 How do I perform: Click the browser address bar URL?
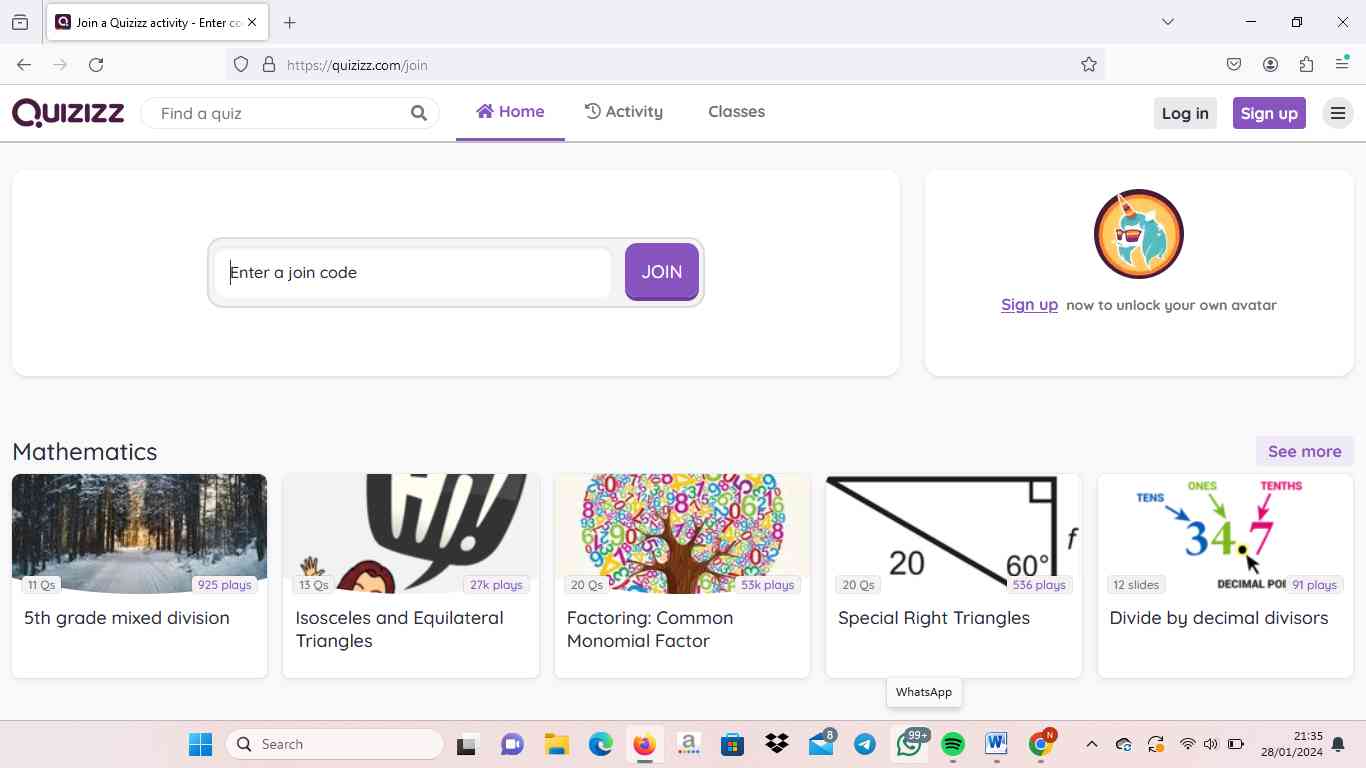pos(358,64)
